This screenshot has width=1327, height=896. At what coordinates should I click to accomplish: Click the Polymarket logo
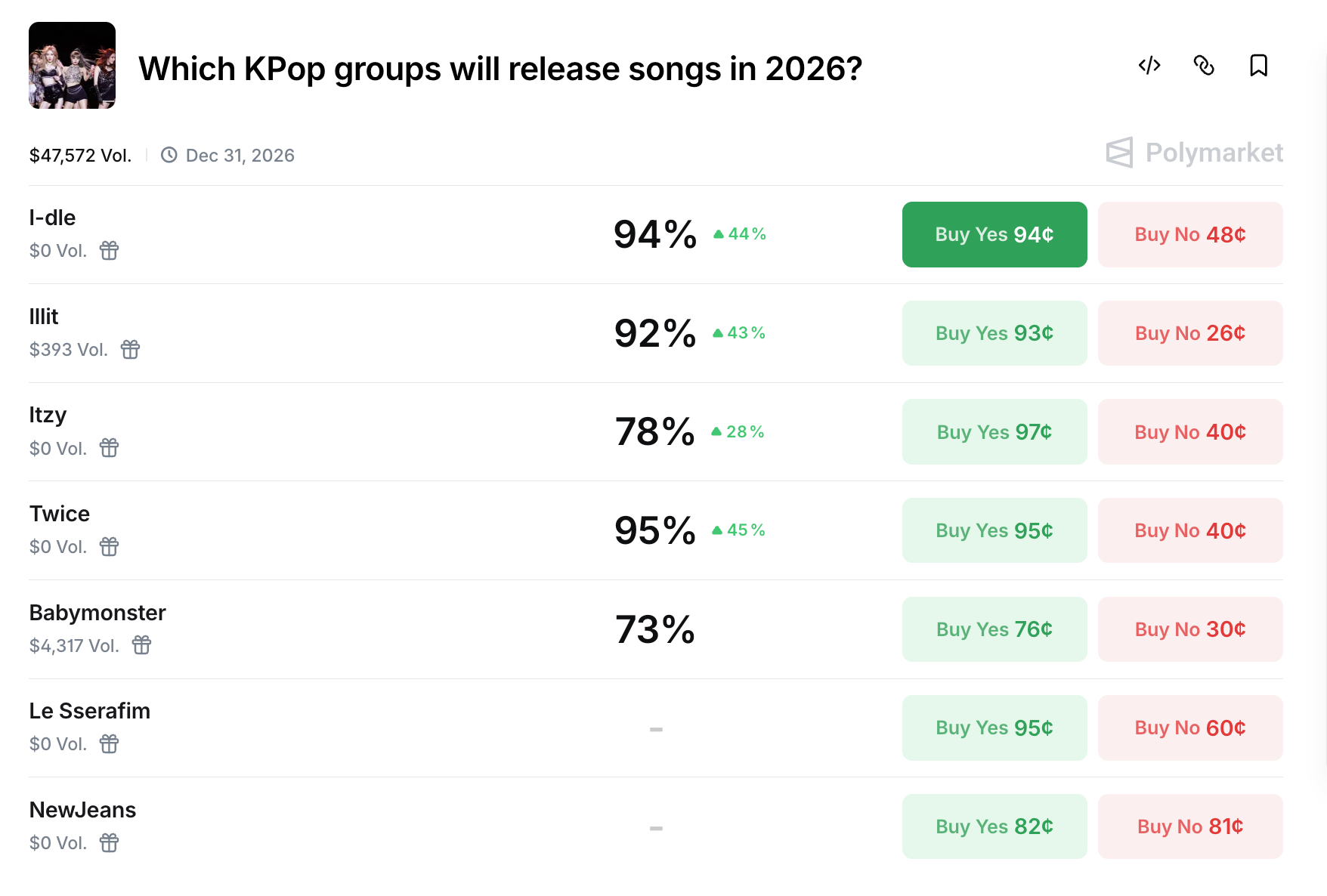[1194, 153]
